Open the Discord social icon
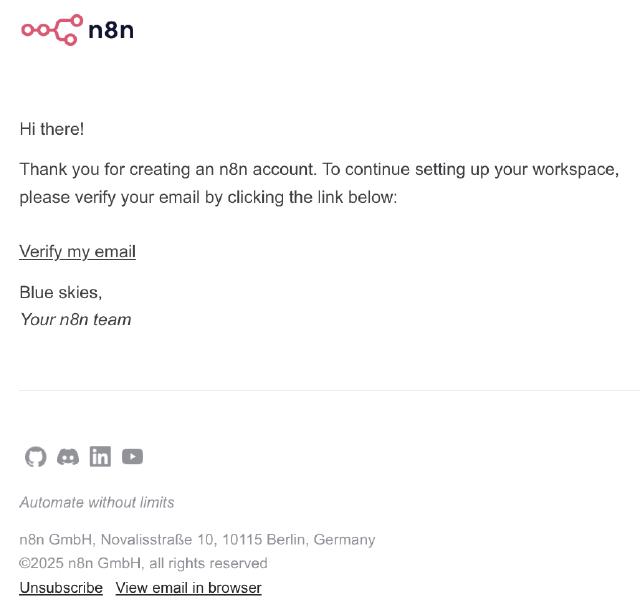Screen dimensions: 640x612 pos(68,457)
